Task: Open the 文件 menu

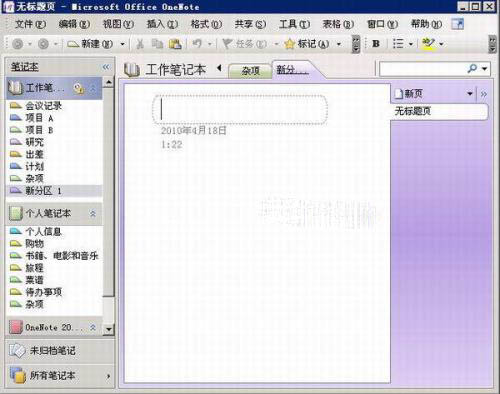Action: 30,24
